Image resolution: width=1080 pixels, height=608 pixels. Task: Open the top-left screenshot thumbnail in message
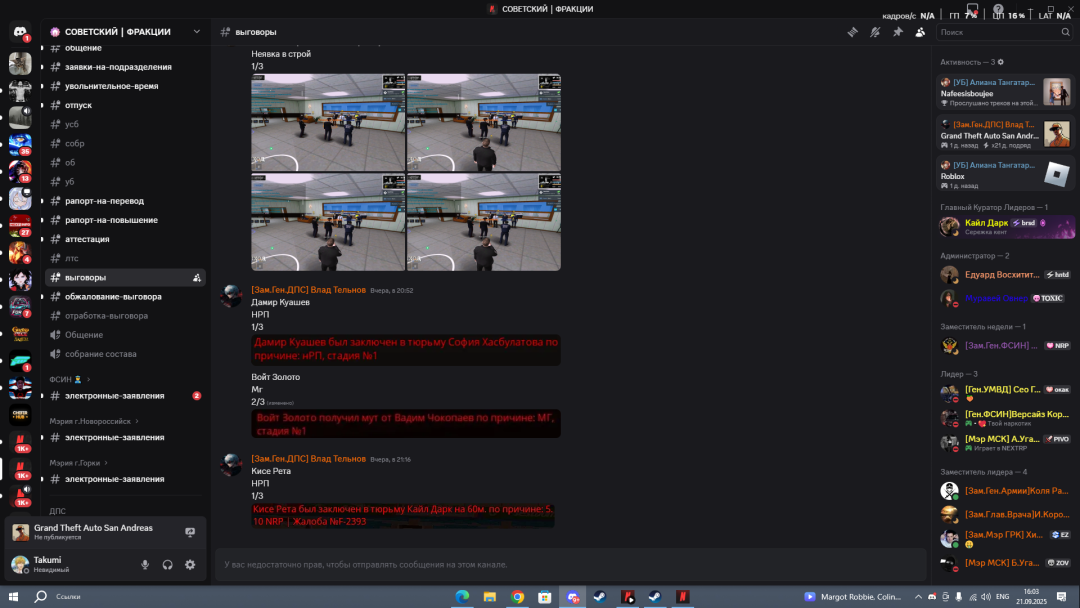point(328,122)
